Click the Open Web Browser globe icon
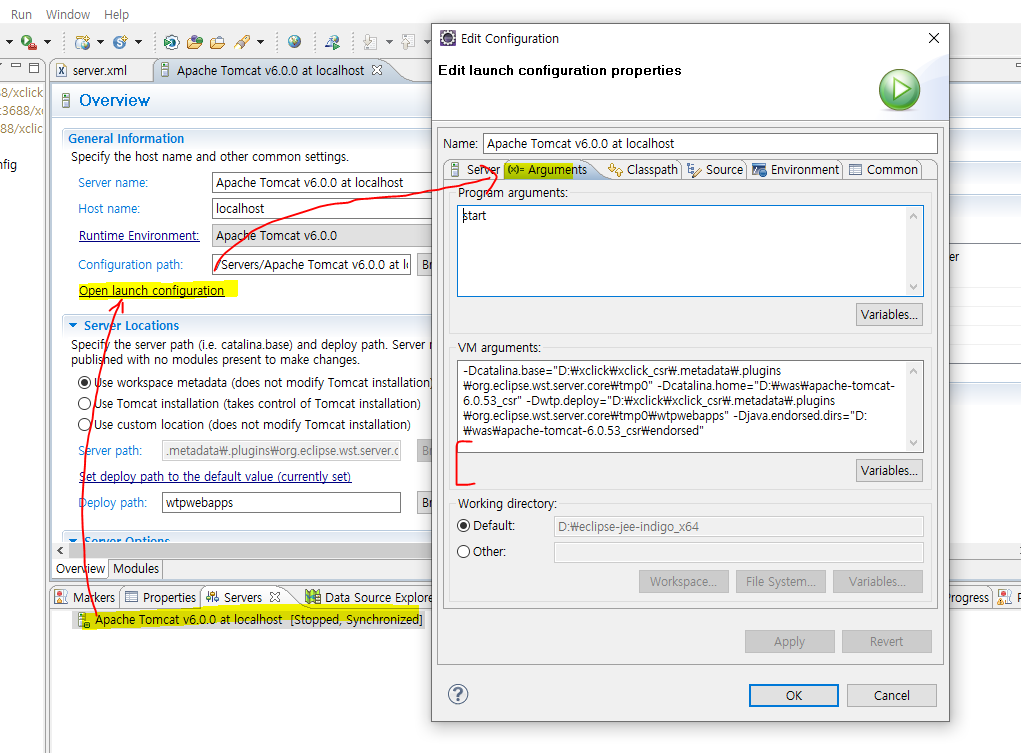Screen dimensions: 1021x753 [x=294, y=42]
